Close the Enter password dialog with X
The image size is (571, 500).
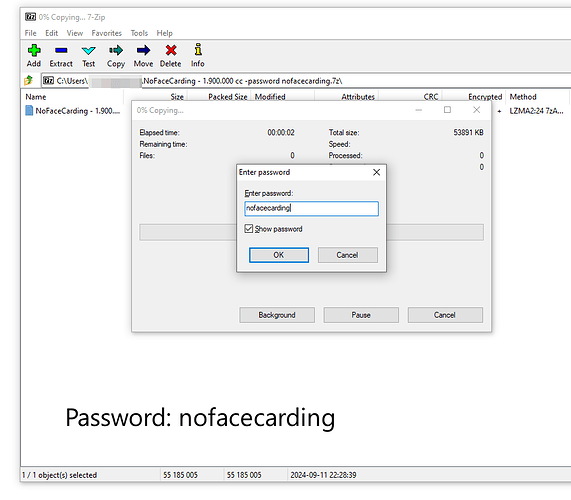pos(377,172)
